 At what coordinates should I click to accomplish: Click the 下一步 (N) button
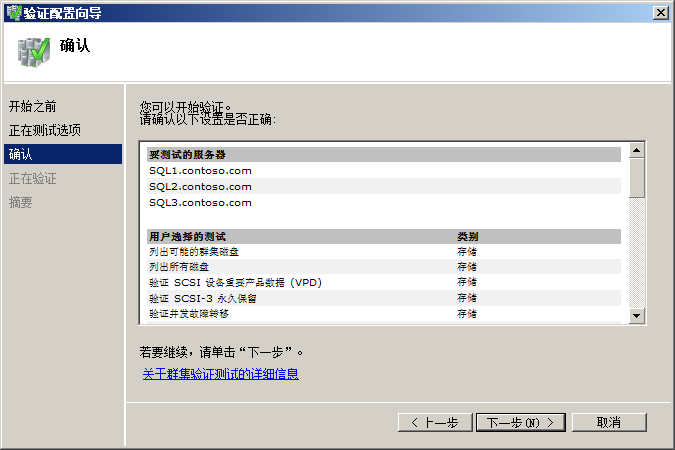(520, 422)
